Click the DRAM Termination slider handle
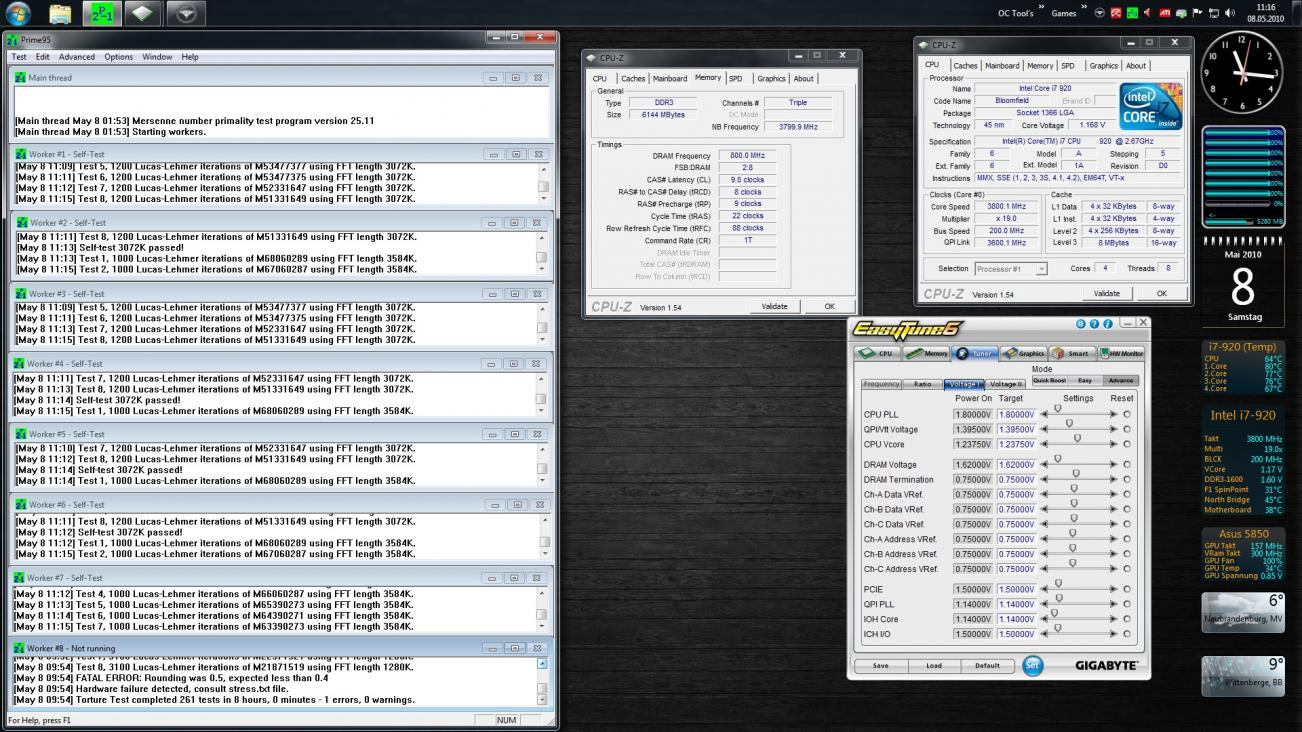1302x732 pixels. tap(1076, 473)
